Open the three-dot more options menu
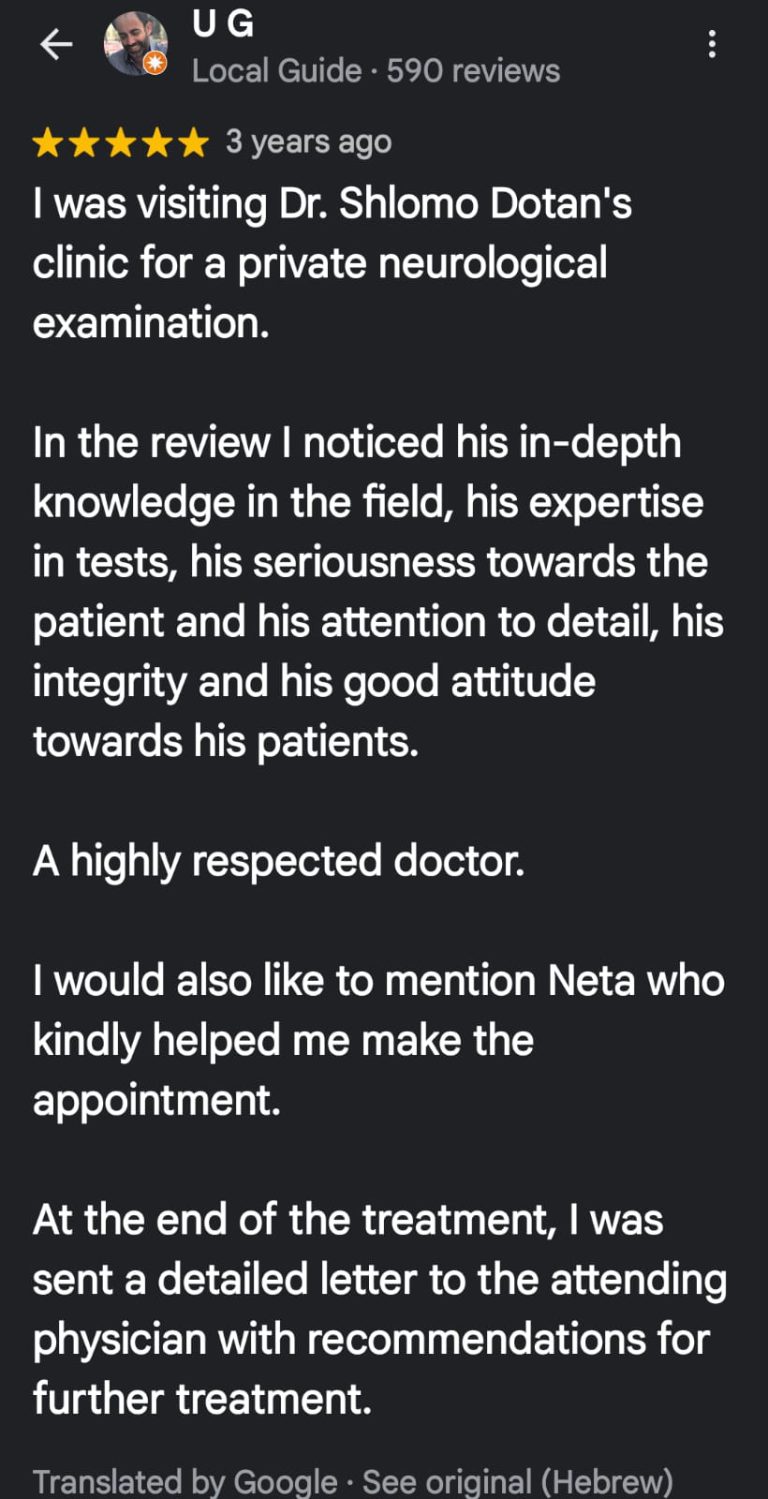The height and width of the screenshot is (1499, 768). (711, 45)
